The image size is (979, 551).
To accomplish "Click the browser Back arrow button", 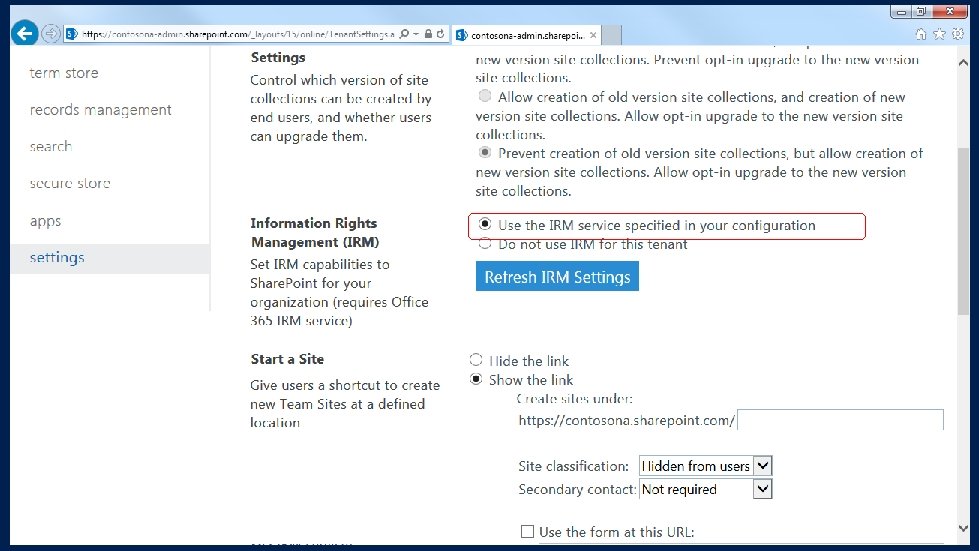I will click(x=24, y=33).
